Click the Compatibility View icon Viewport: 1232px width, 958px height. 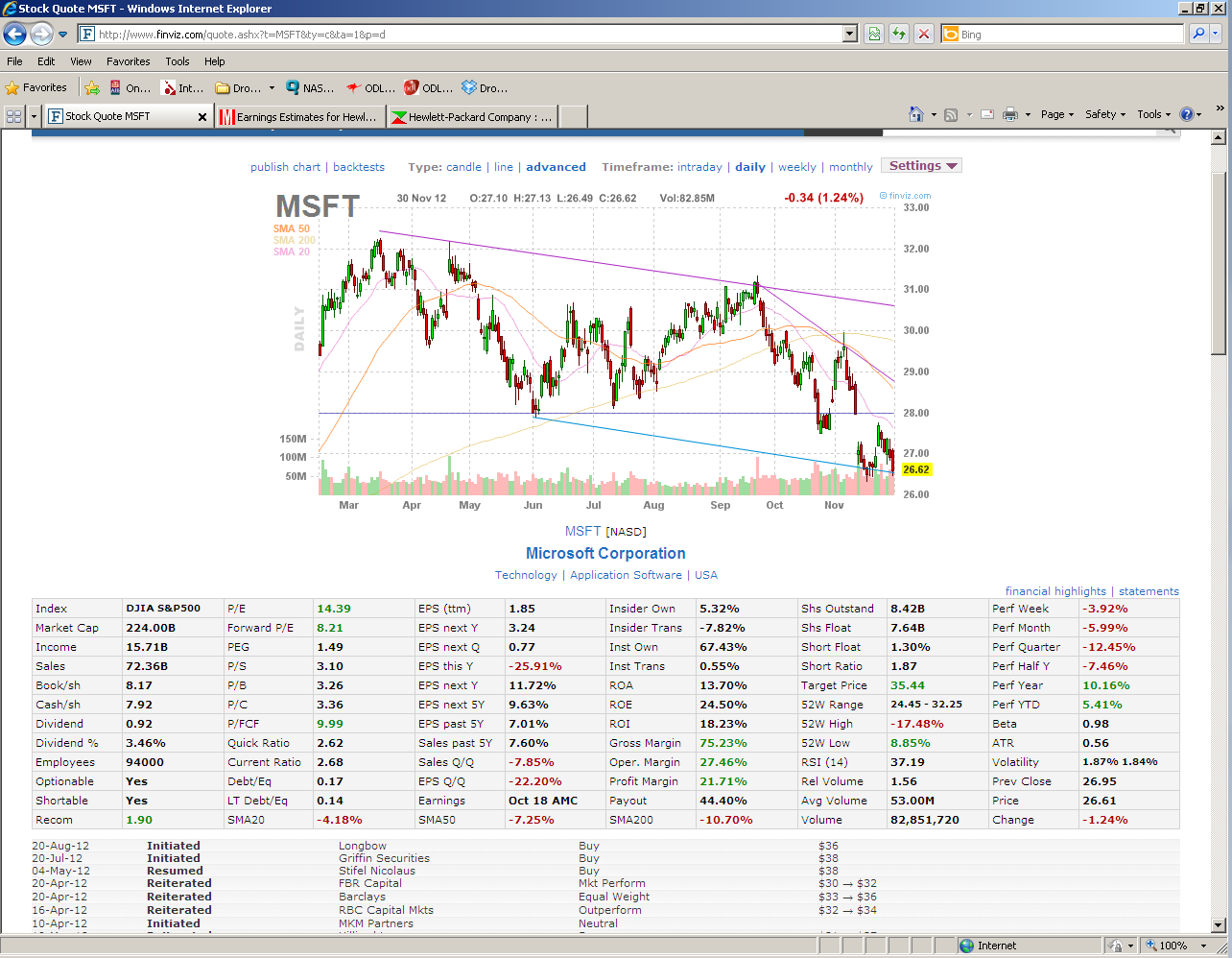874,35
